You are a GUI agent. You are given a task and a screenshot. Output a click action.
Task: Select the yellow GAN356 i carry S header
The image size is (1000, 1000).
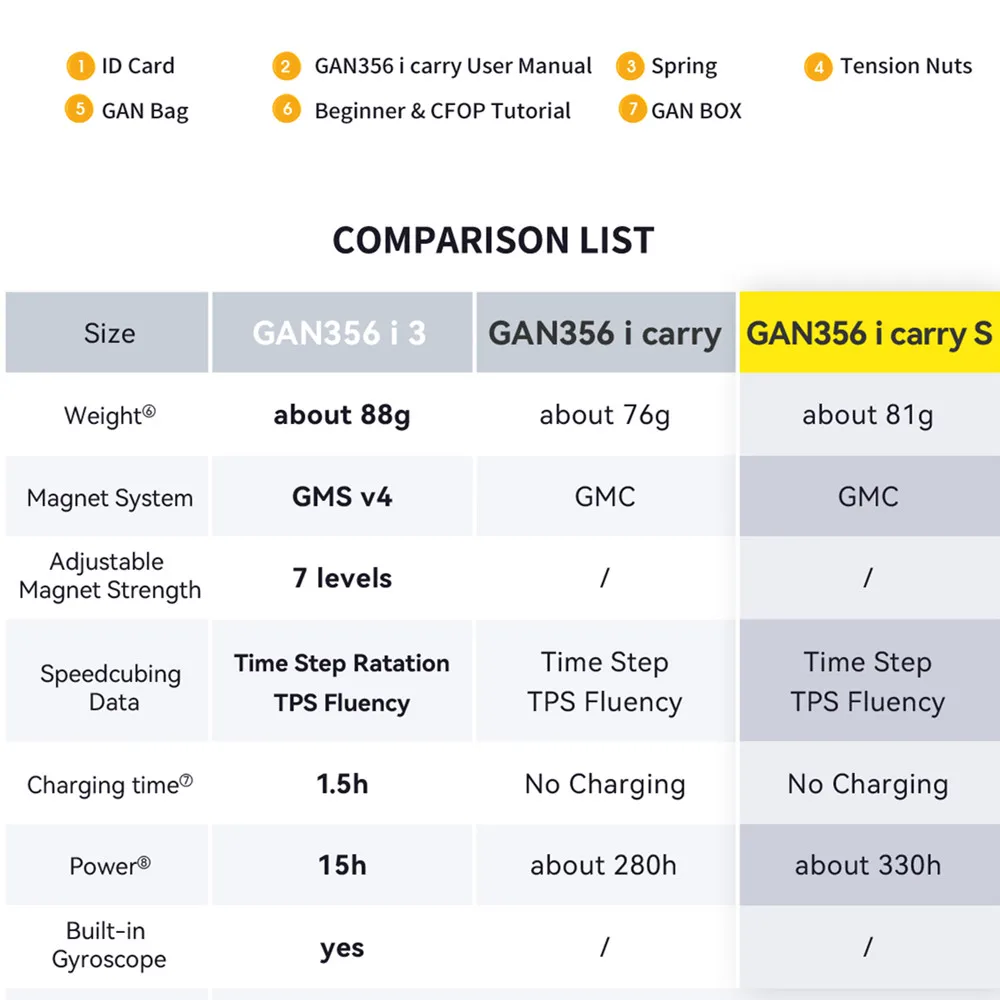pyautogui.click(x=869, y=333)
